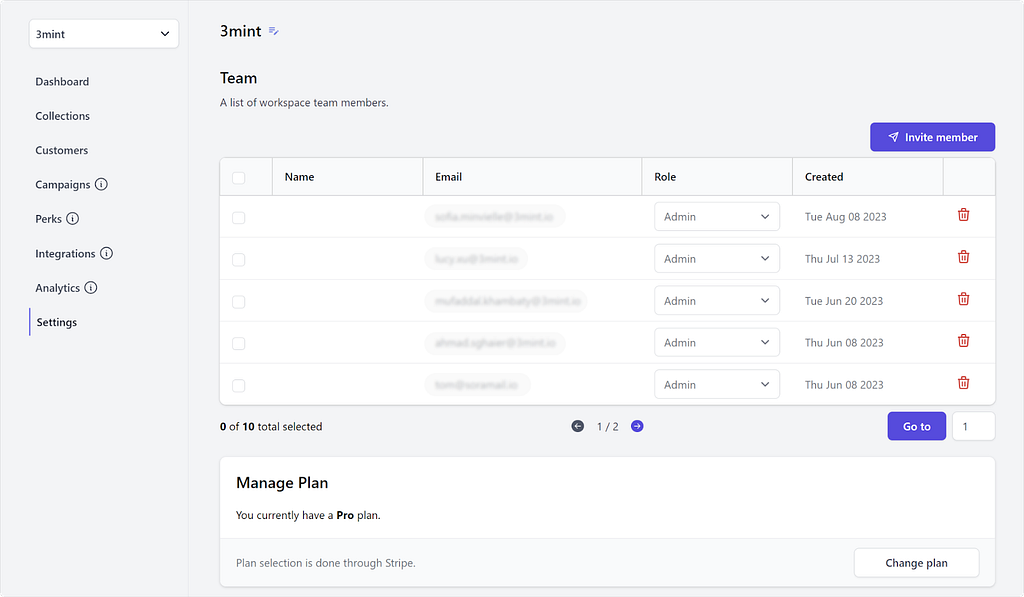
Task: Click the Change plan button
Action: pos(916,563)
